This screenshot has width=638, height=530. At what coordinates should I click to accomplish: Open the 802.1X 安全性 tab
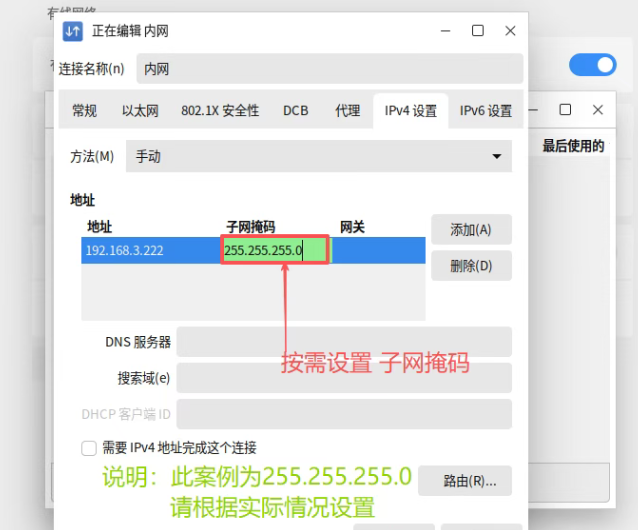point(220,111)
